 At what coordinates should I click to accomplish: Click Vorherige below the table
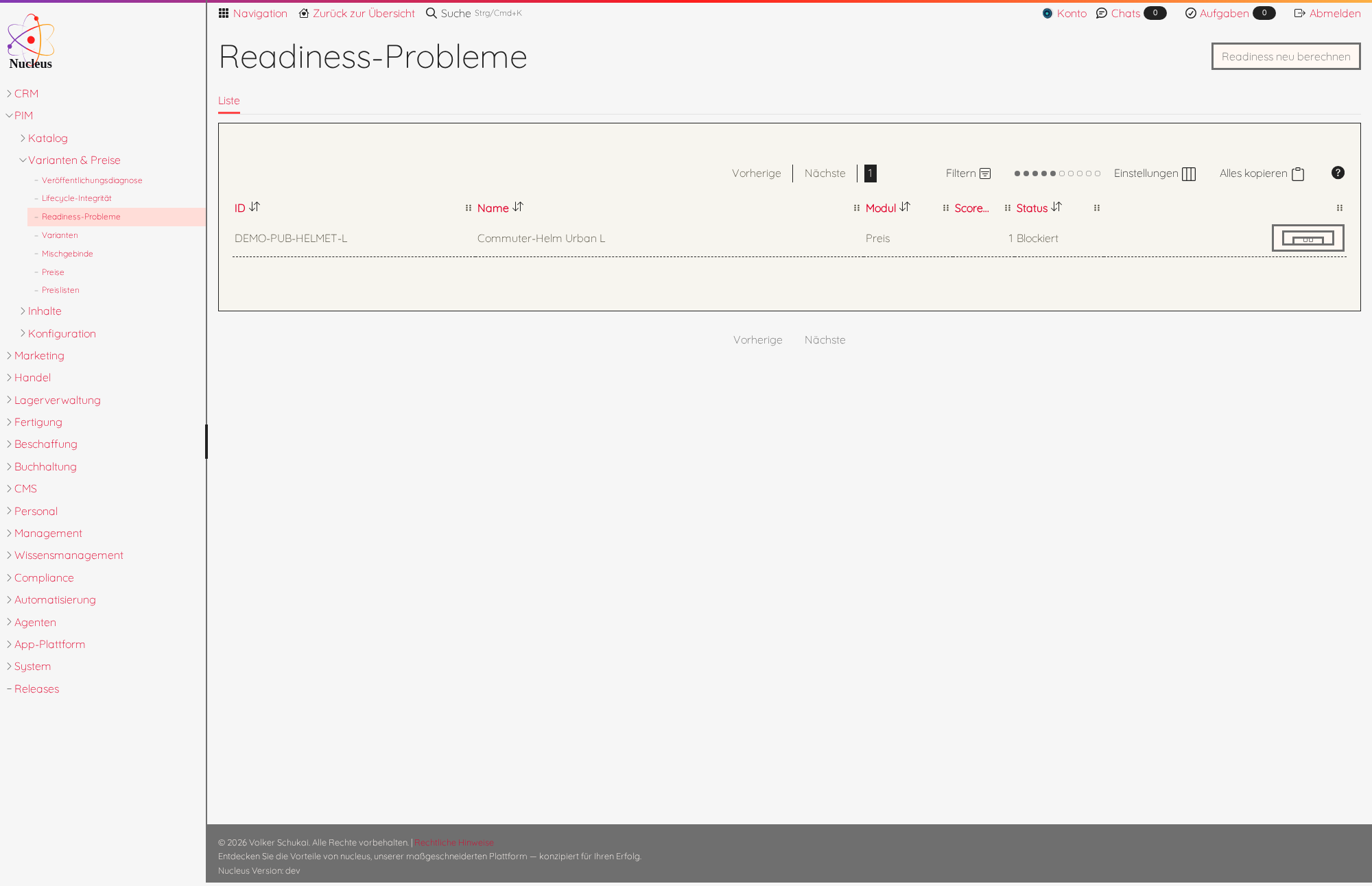click(x=757, y=340)
